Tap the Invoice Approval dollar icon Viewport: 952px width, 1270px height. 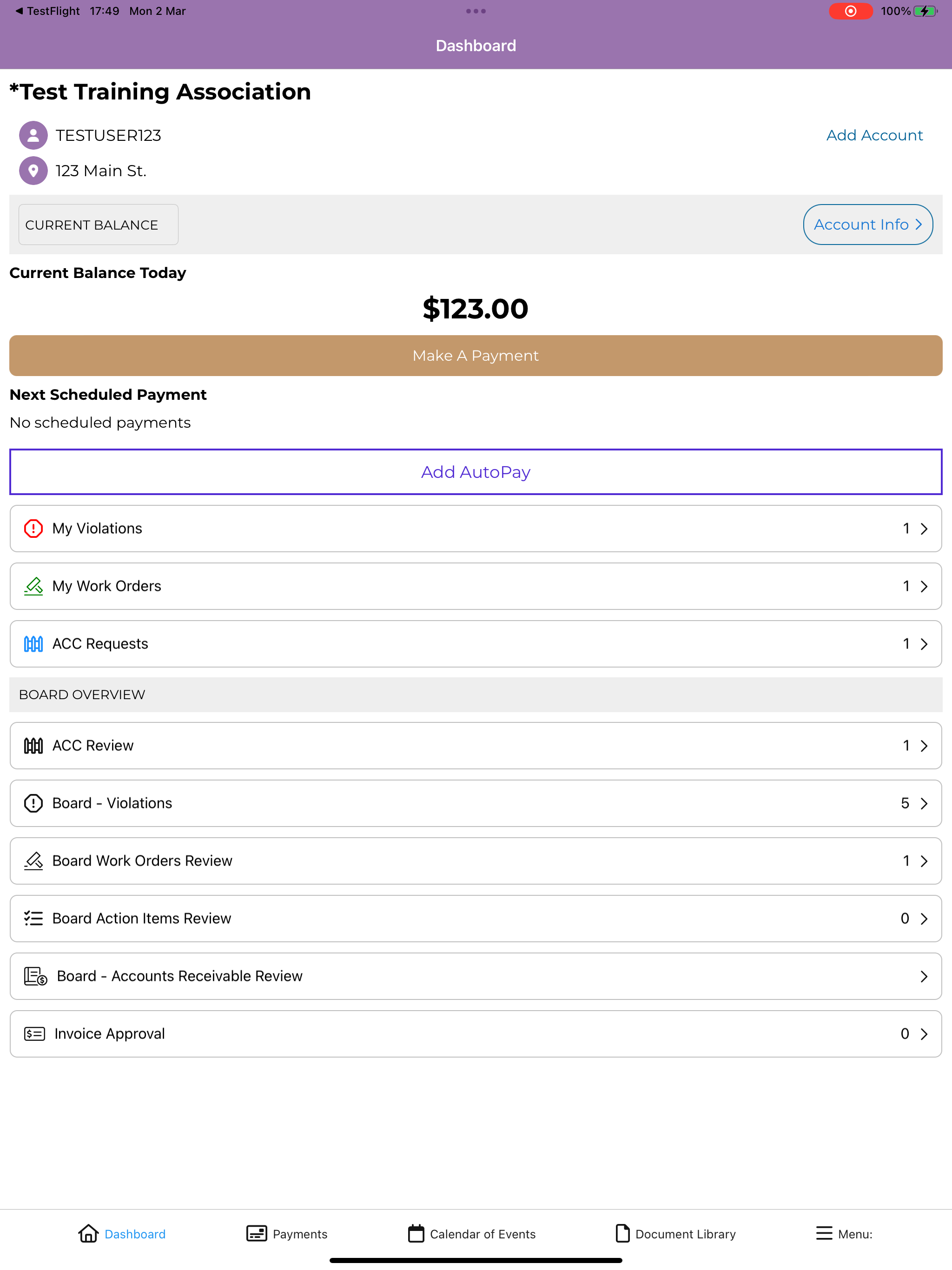[34, 1034]
